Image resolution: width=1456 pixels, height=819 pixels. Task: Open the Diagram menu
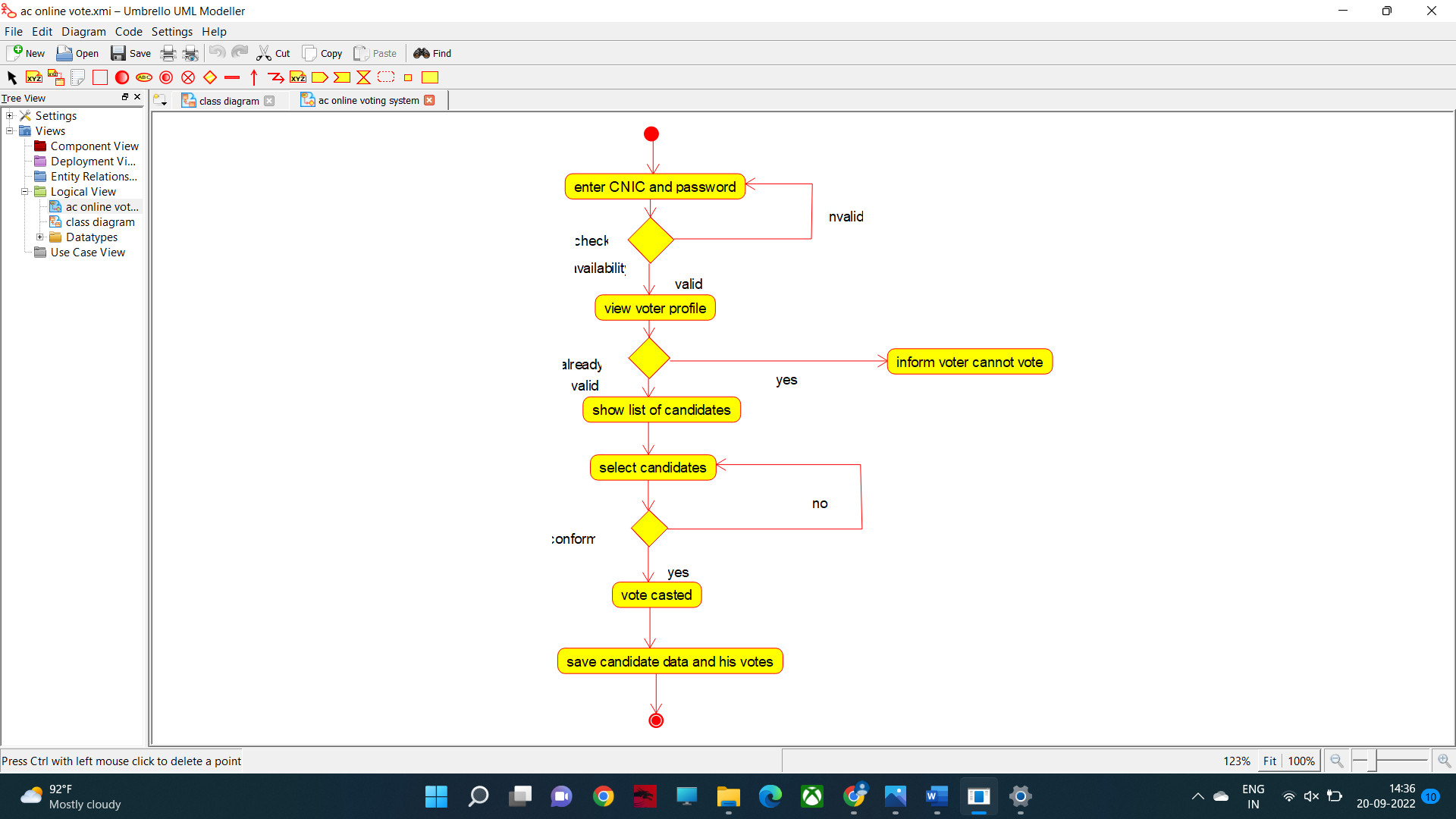pos(83,31)
